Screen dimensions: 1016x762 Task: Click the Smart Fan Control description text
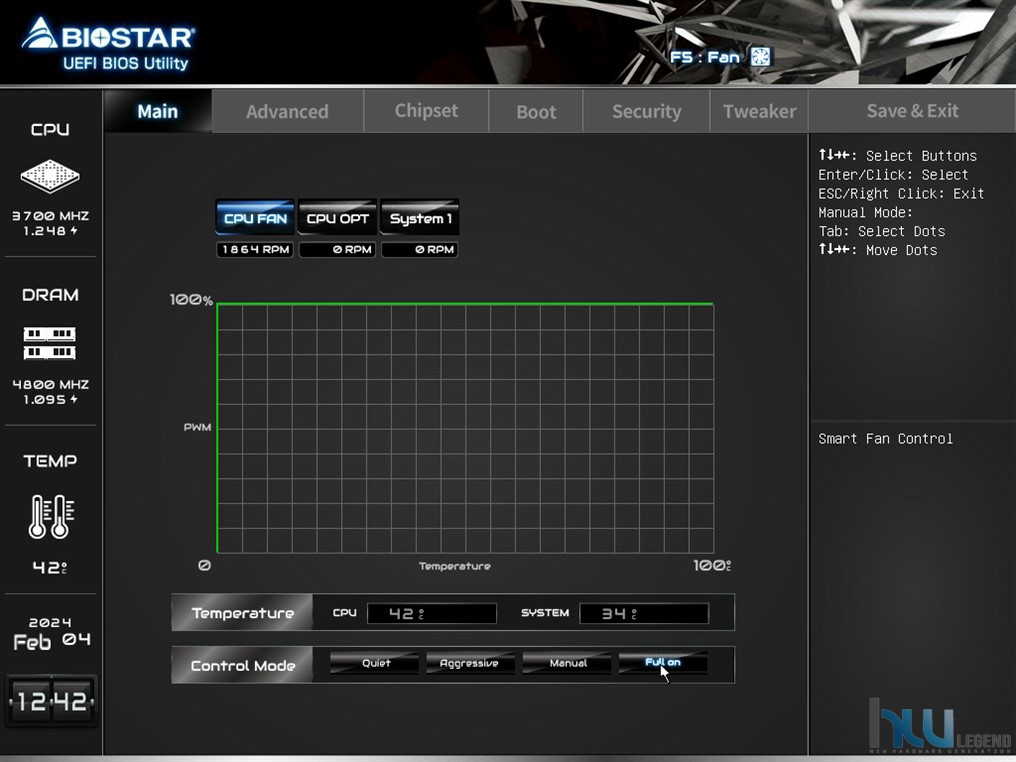pyautogui.click(x=885, y=439)
